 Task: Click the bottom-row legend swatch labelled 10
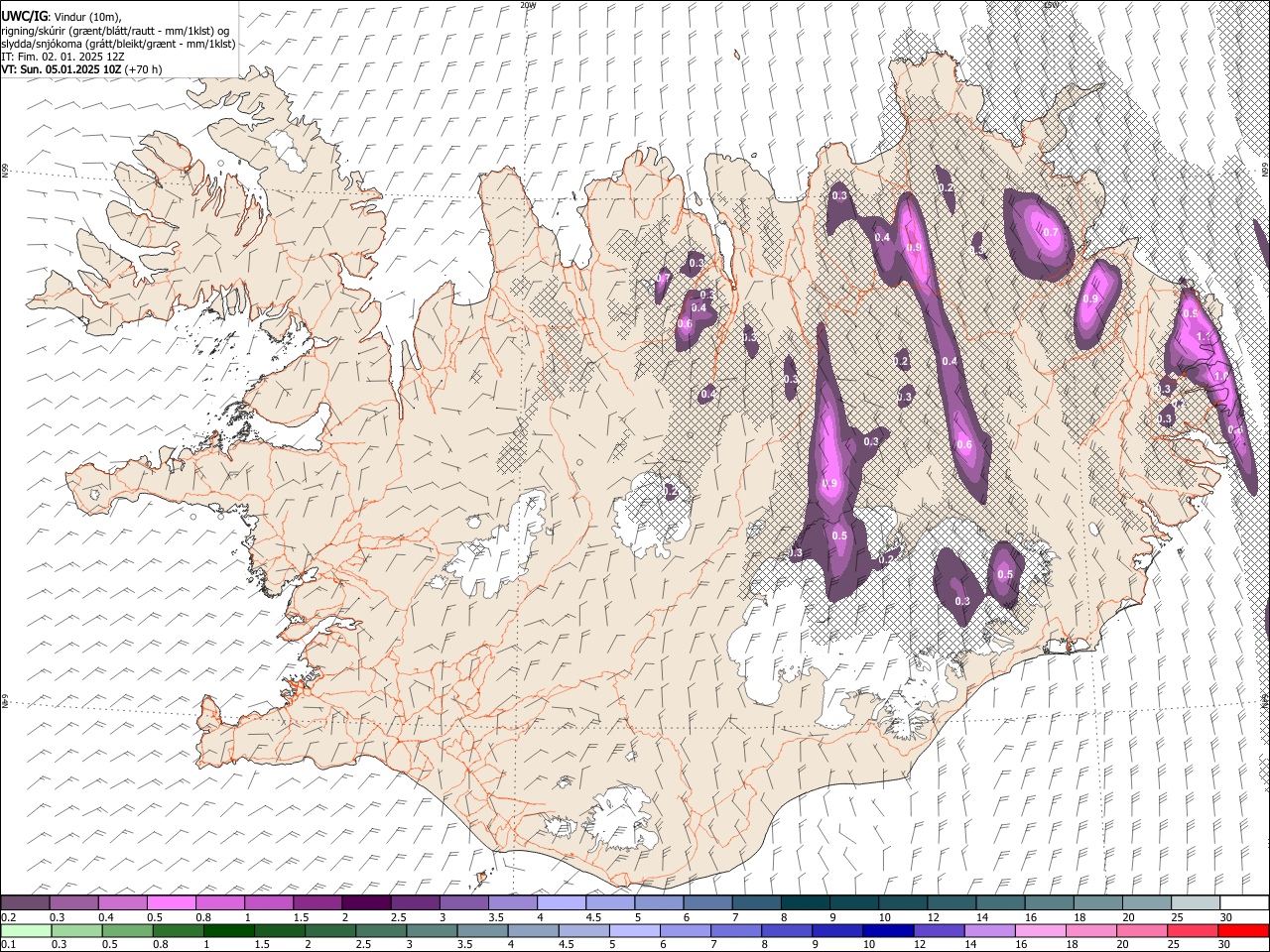[x=887, y=930]
